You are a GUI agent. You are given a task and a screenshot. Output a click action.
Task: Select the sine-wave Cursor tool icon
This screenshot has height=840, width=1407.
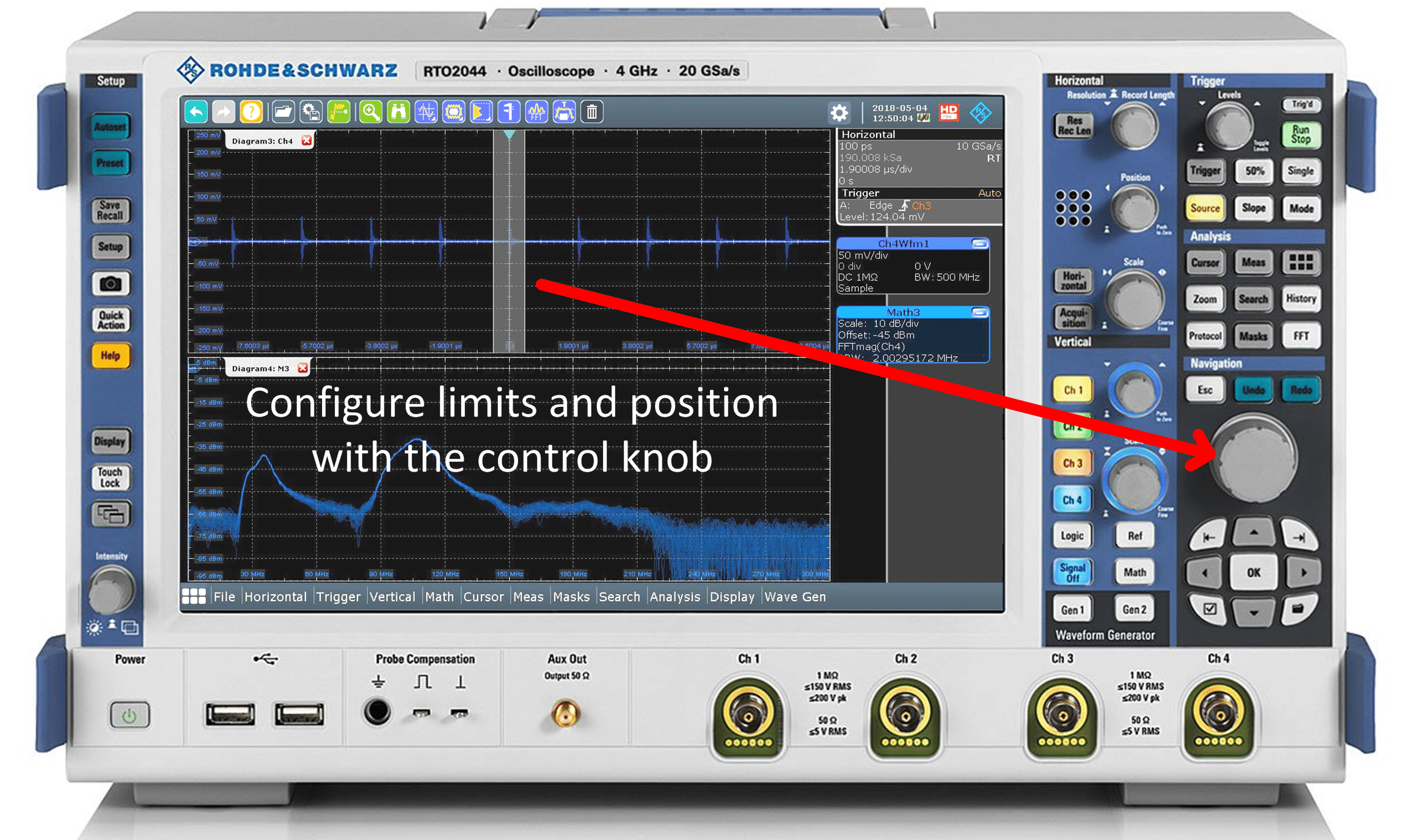coord(426,112)
